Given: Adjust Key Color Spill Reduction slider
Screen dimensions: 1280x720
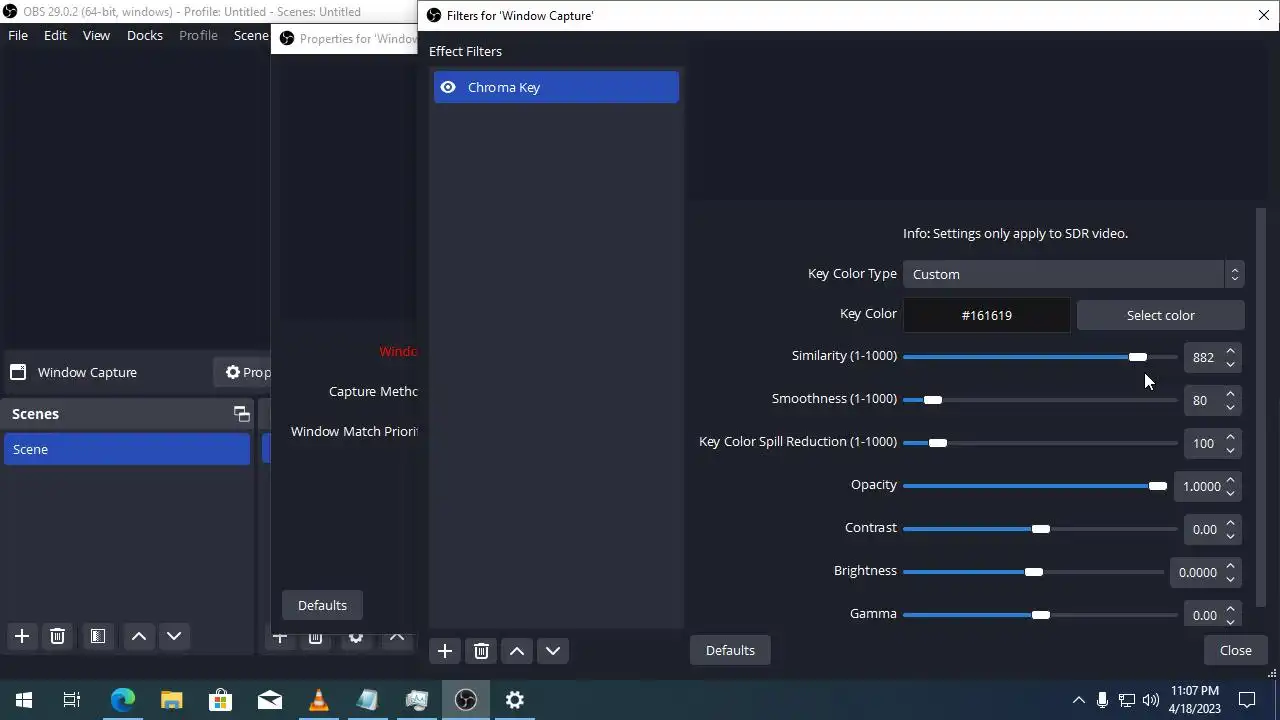Looking at the screenshot, I should pyautogui.click(x=937, y=443).
